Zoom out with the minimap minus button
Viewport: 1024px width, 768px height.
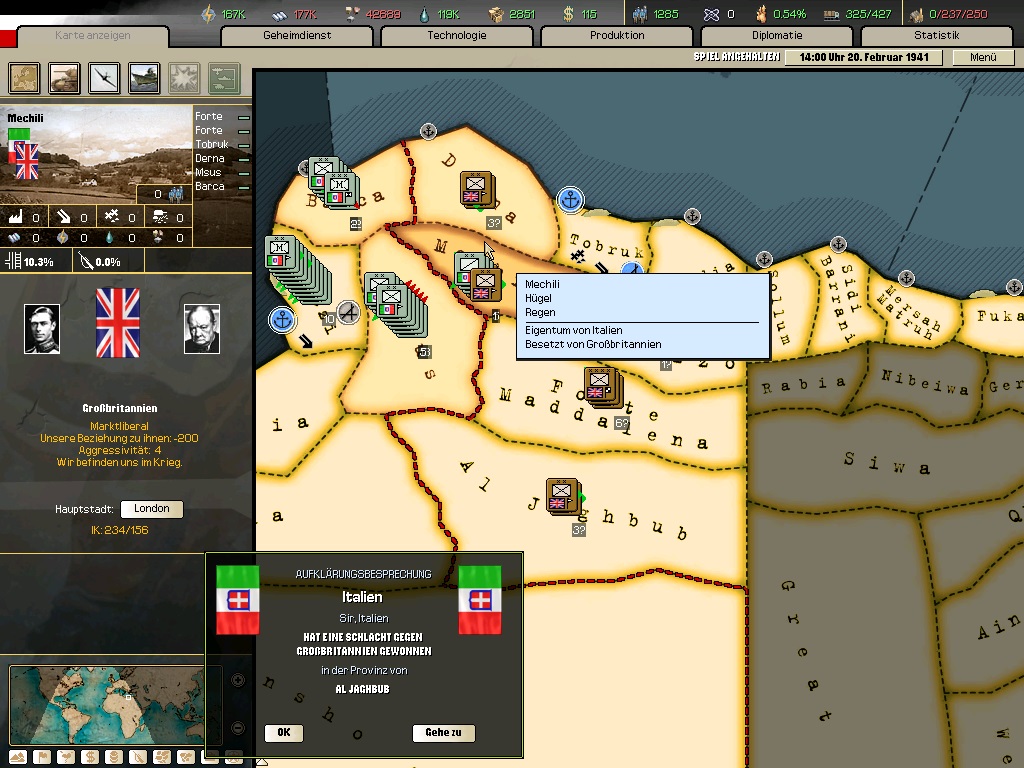[237, 728]
